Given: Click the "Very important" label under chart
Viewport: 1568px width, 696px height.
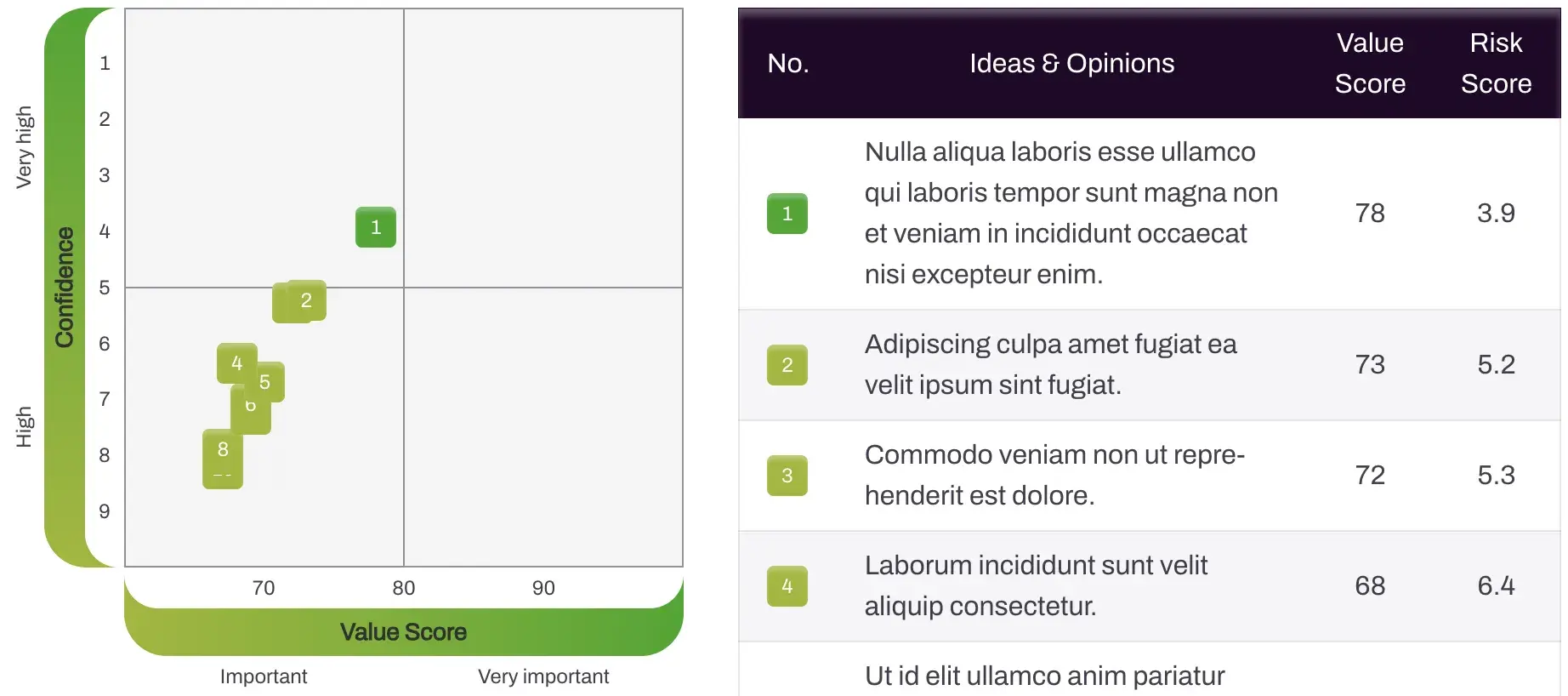Looking at the screenshot, I should coord(543,676).
